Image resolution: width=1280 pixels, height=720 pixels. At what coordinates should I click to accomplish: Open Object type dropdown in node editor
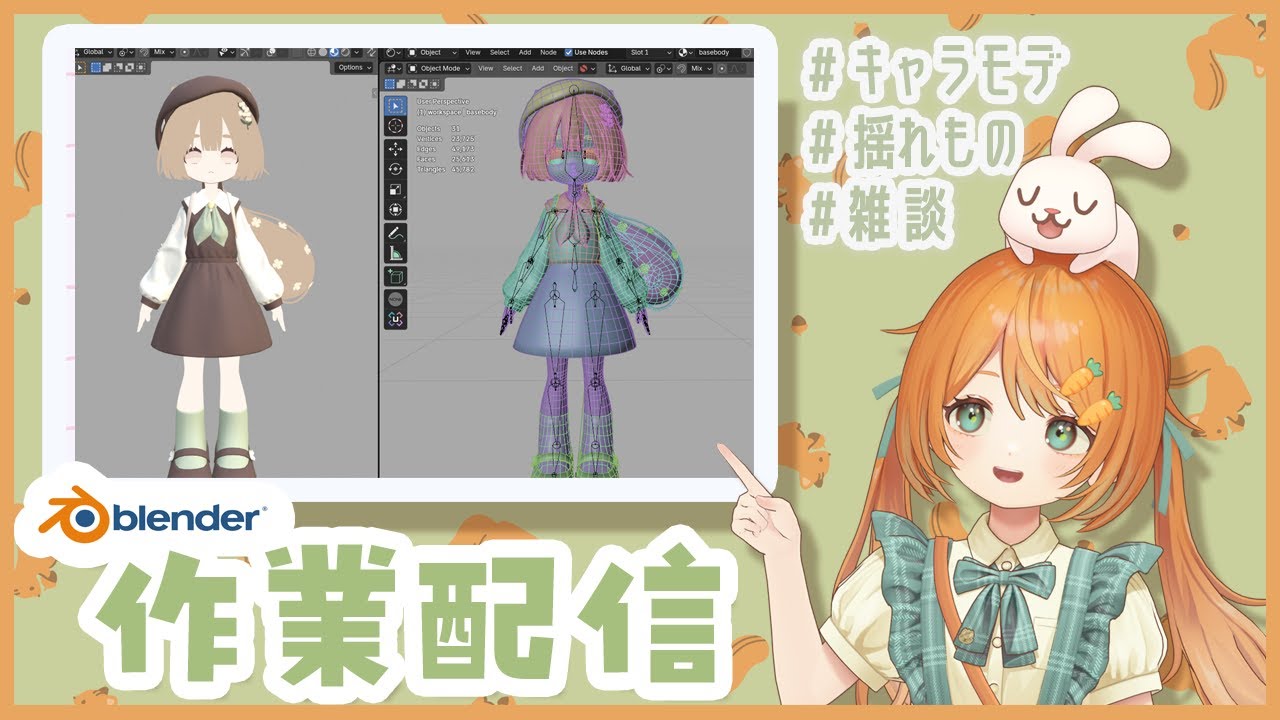click(432, 52)
